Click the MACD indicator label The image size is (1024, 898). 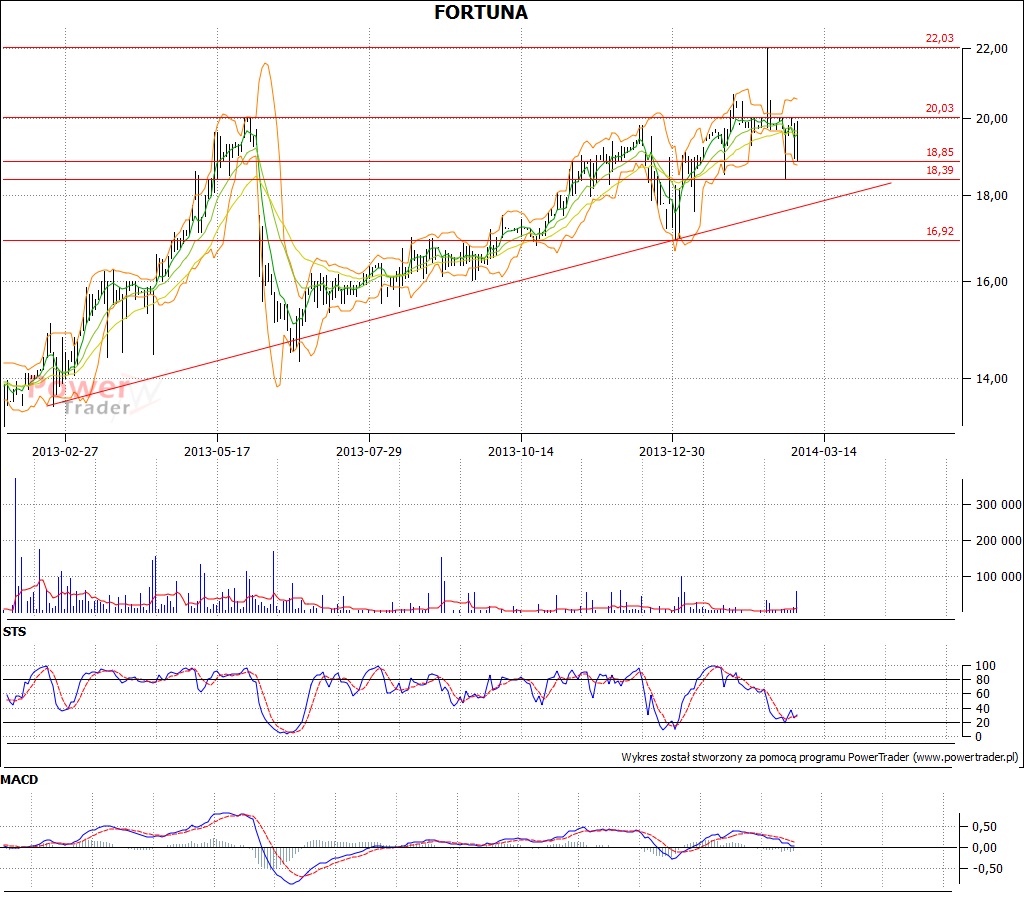(20, 780)
